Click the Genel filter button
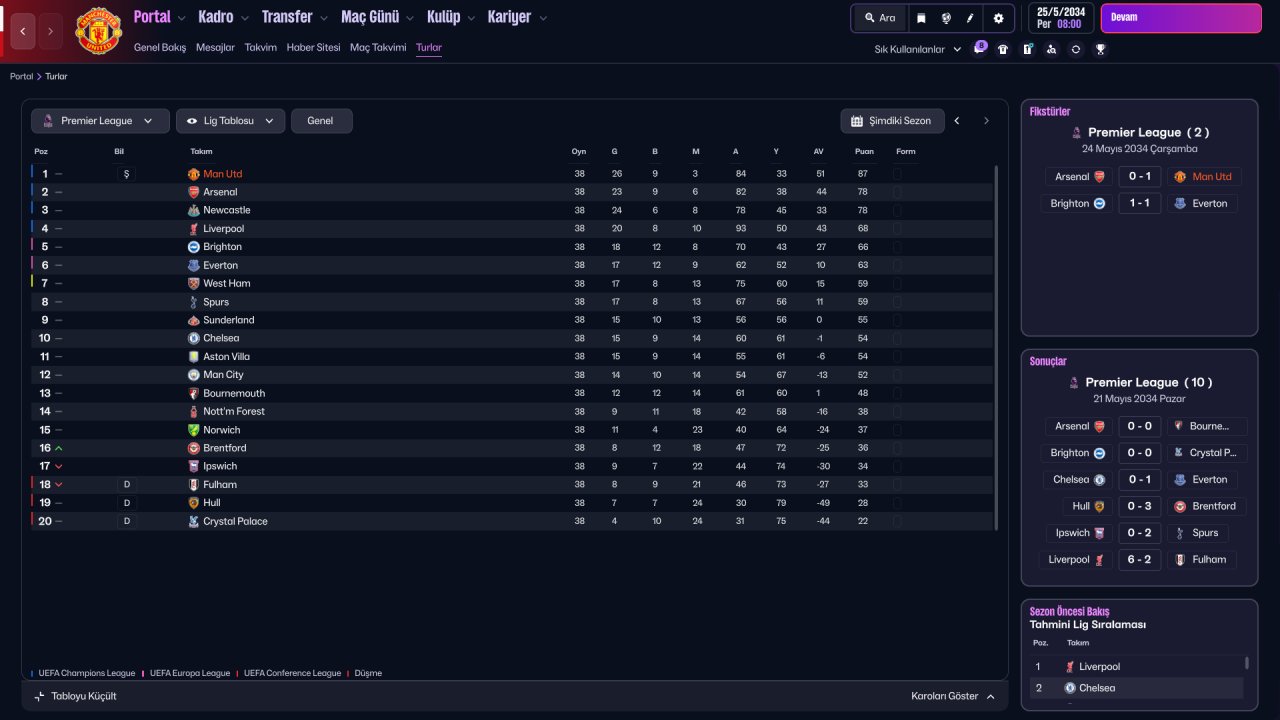Screen dimensions: 1280x720 coord(321,121)
